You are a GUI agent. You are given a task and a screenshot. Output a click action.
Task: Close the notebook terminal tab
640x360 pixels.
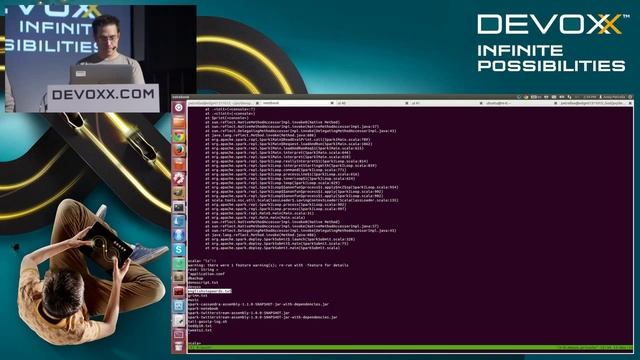click(332, 103)
